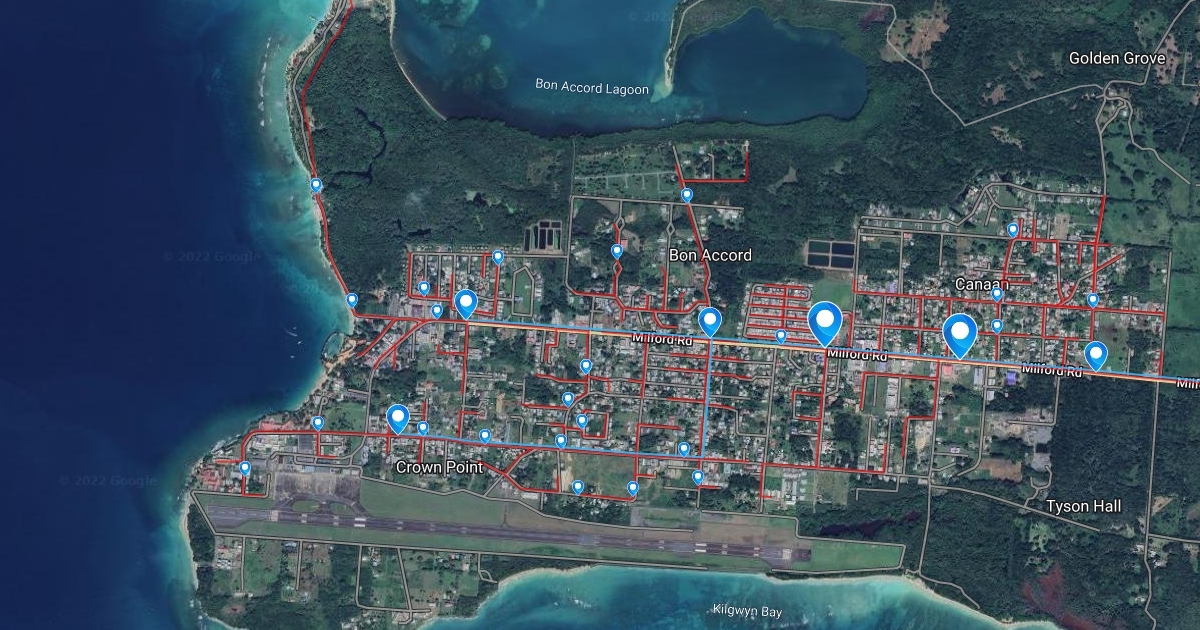This screenshot has height=630, width=1200.
Task: Select small pin east of the Canaan label
Action: coord(1093,299)
